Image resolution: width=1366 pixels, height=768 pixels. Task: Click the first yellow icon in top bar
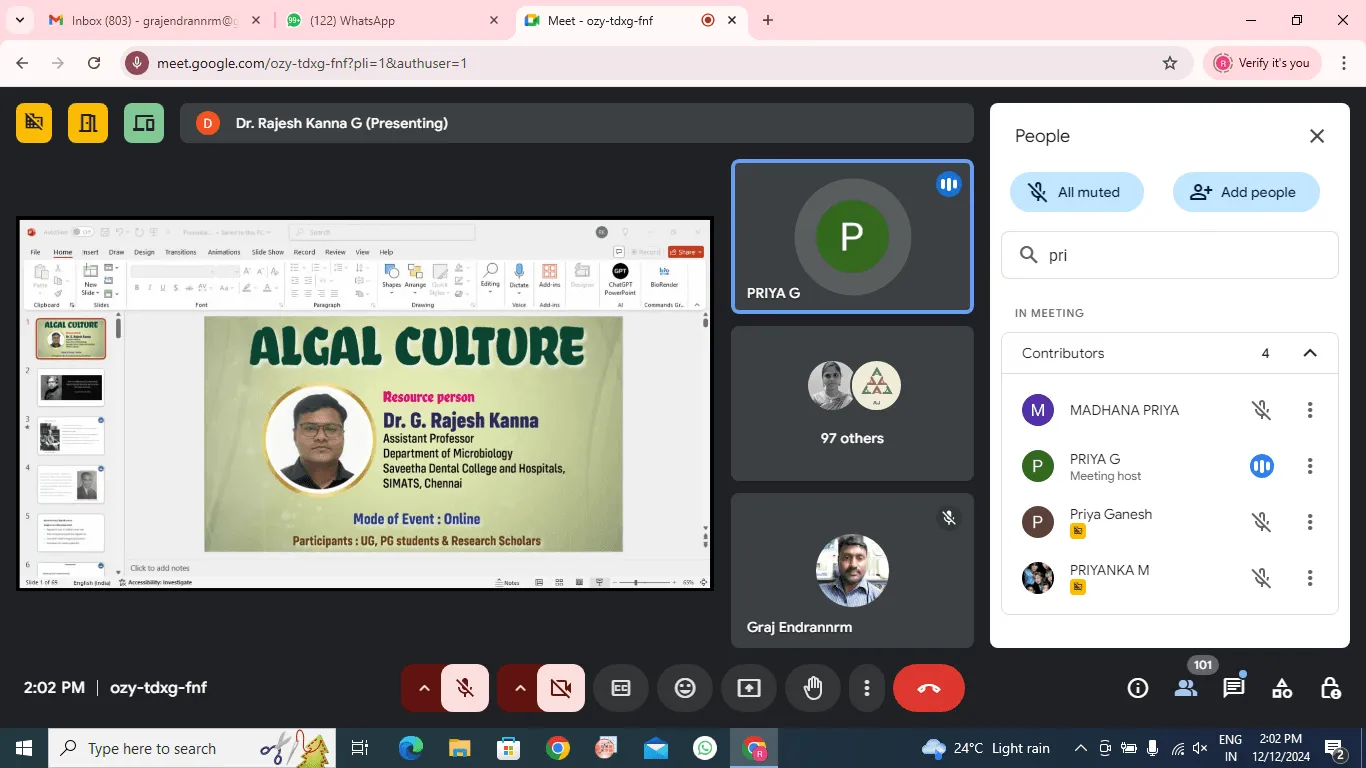tap(34, 123)
